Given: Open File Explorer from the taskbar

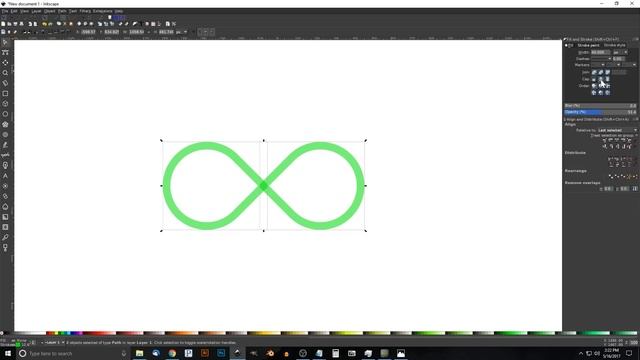Looking at the screenshot, I should pyautogui.click(x=140, y=353).
